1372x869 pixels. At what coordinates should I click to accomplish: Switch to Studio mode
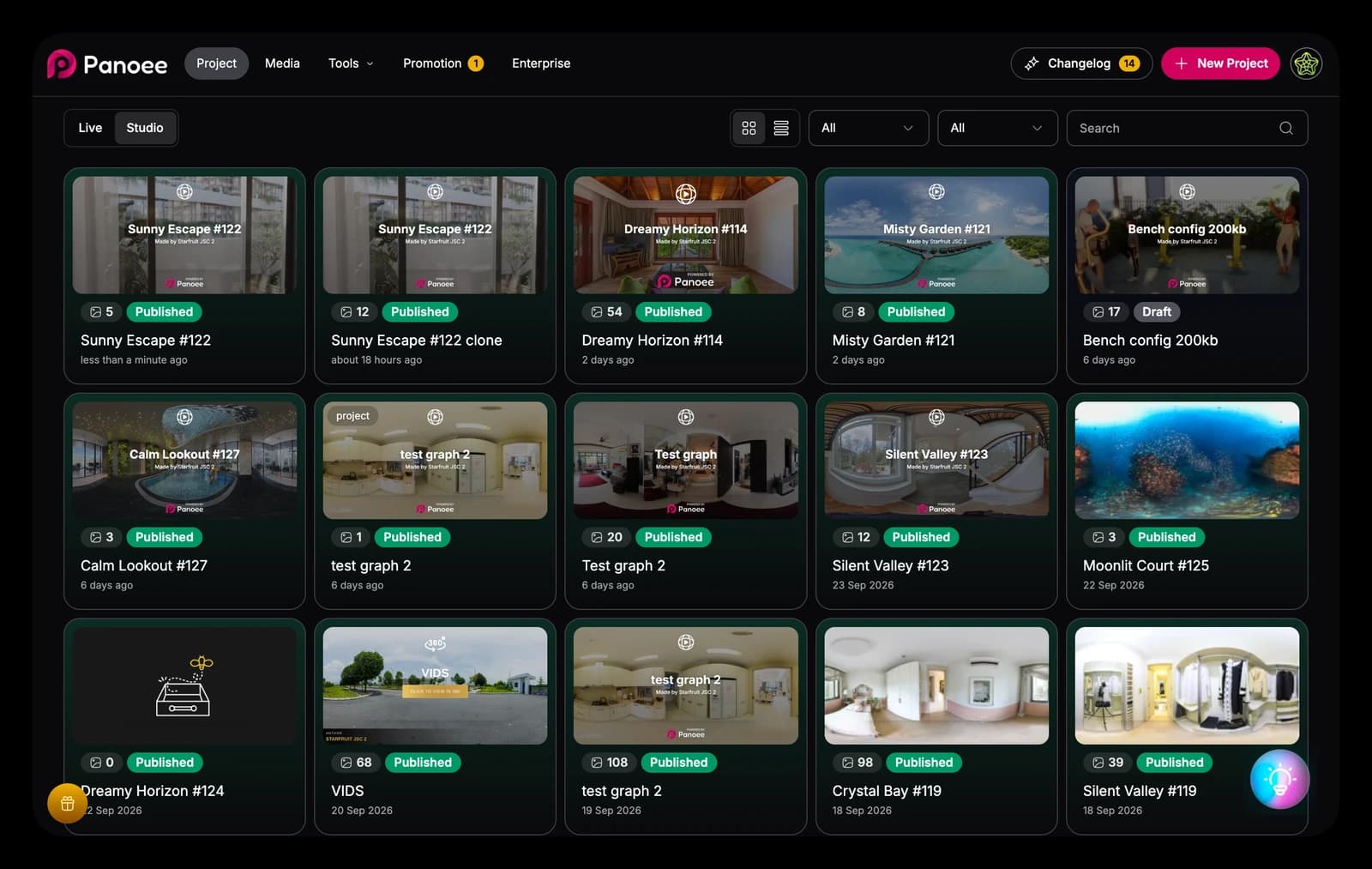145,128
